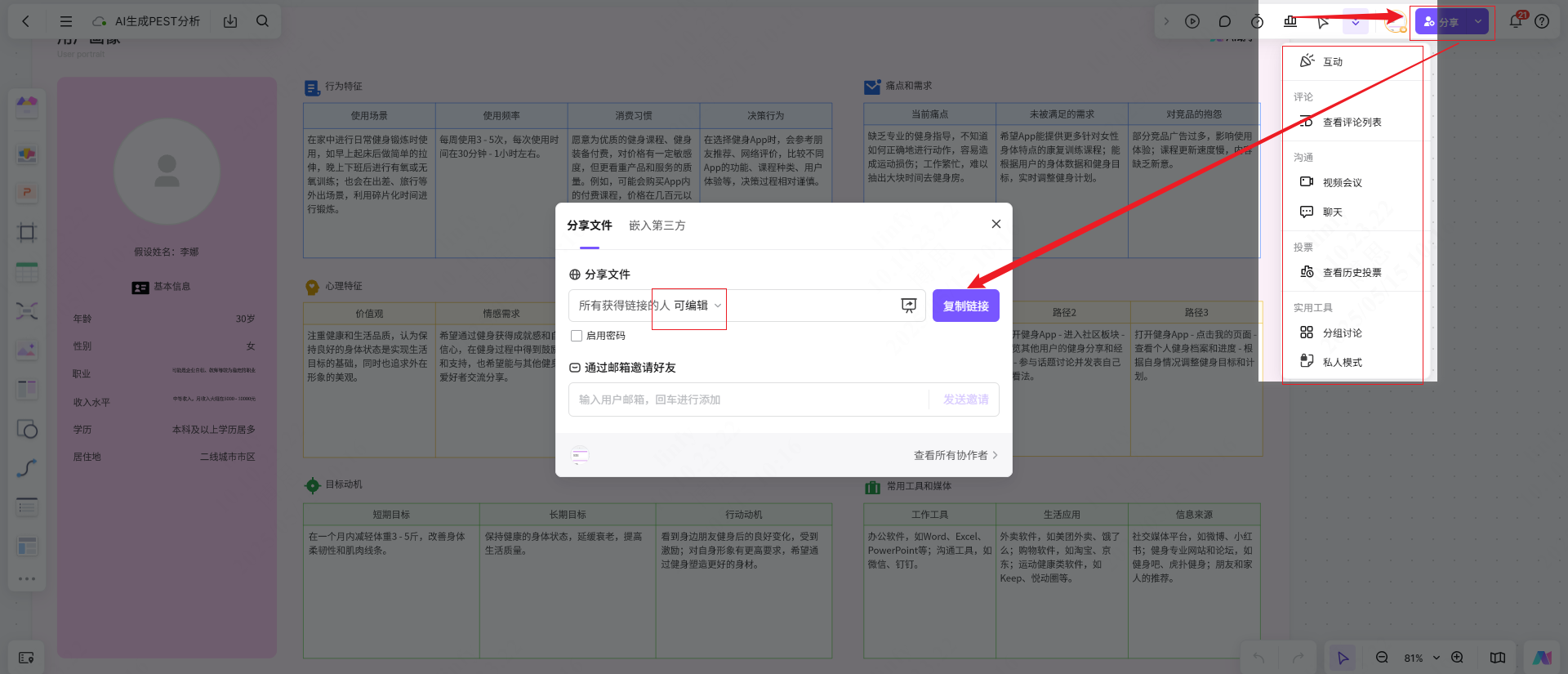Click the 发送邀请 button
The height and width of the screenshot is (674, 1568).
965,399
